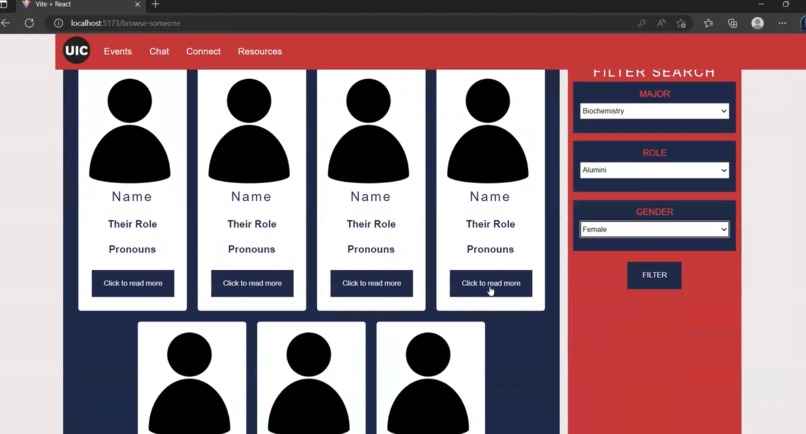This screenshot has width=806, height=434.
Task: Click the second card's profile avatar
Action: (249, 130)
